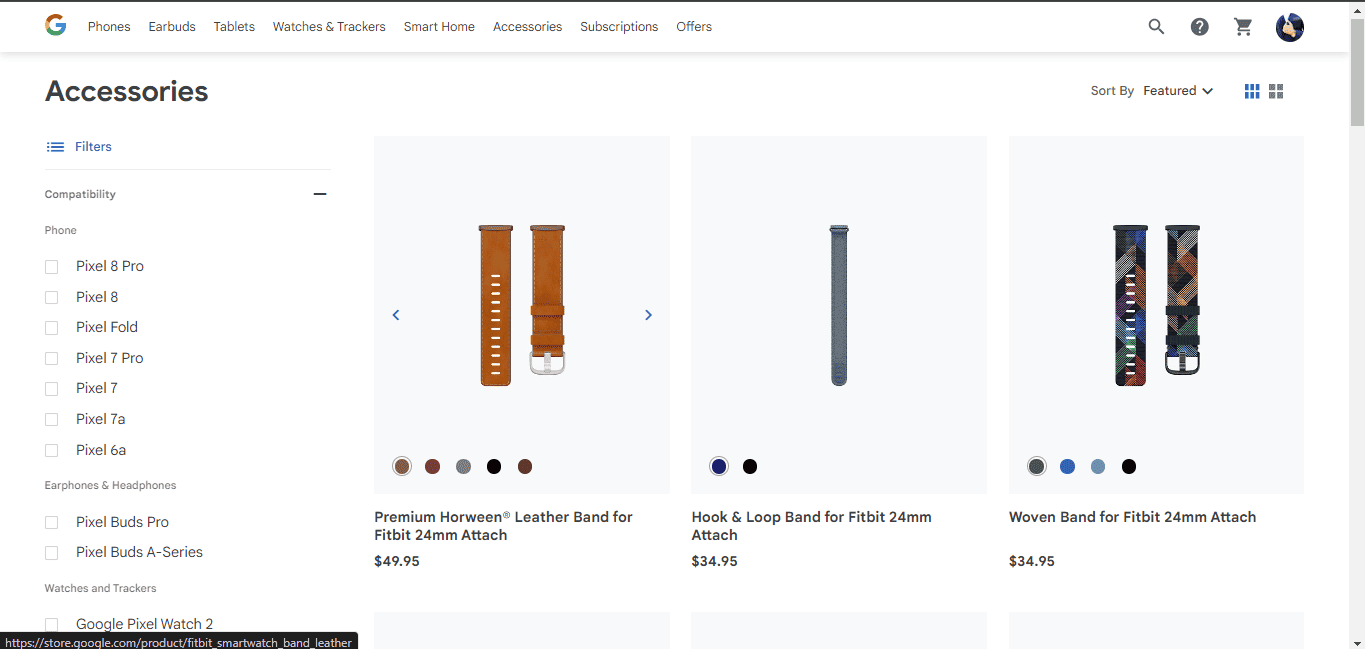Click the Filters list icon
Image resolution: width=1365 pixels, height=649 pixels.
click(x=55, y=147)
